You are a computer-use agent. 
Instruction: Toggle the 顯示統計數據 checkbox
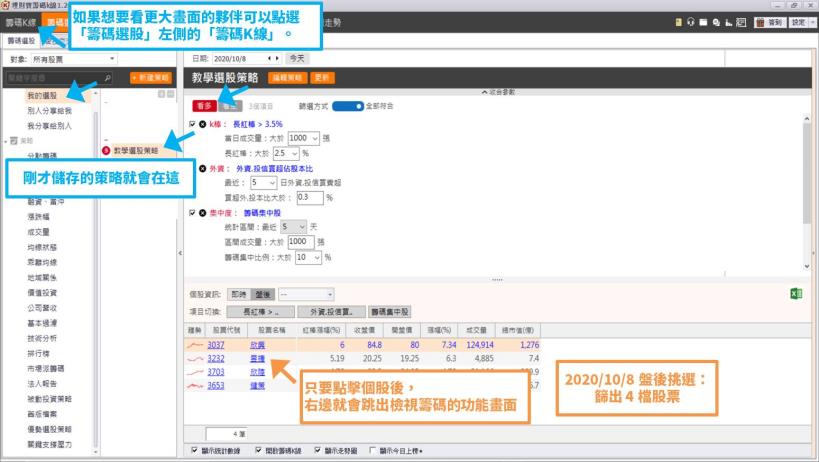[194, 450]
